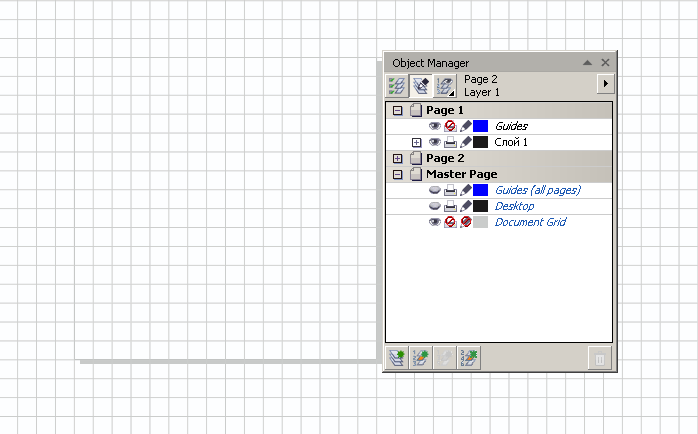Select Page 2 in the tree
The image size is (698, 434).
click(445, 158)
